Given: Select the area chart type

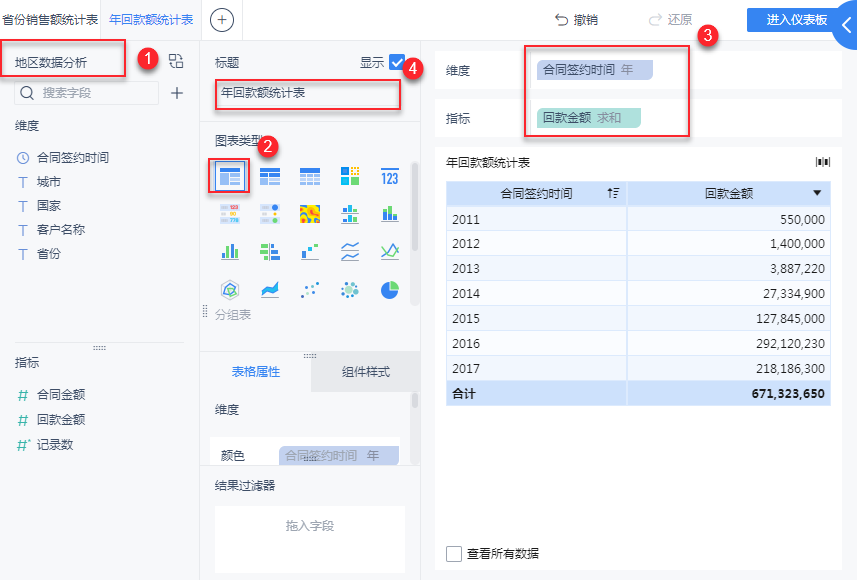Looking at the screenshot, I should point(269,290).
